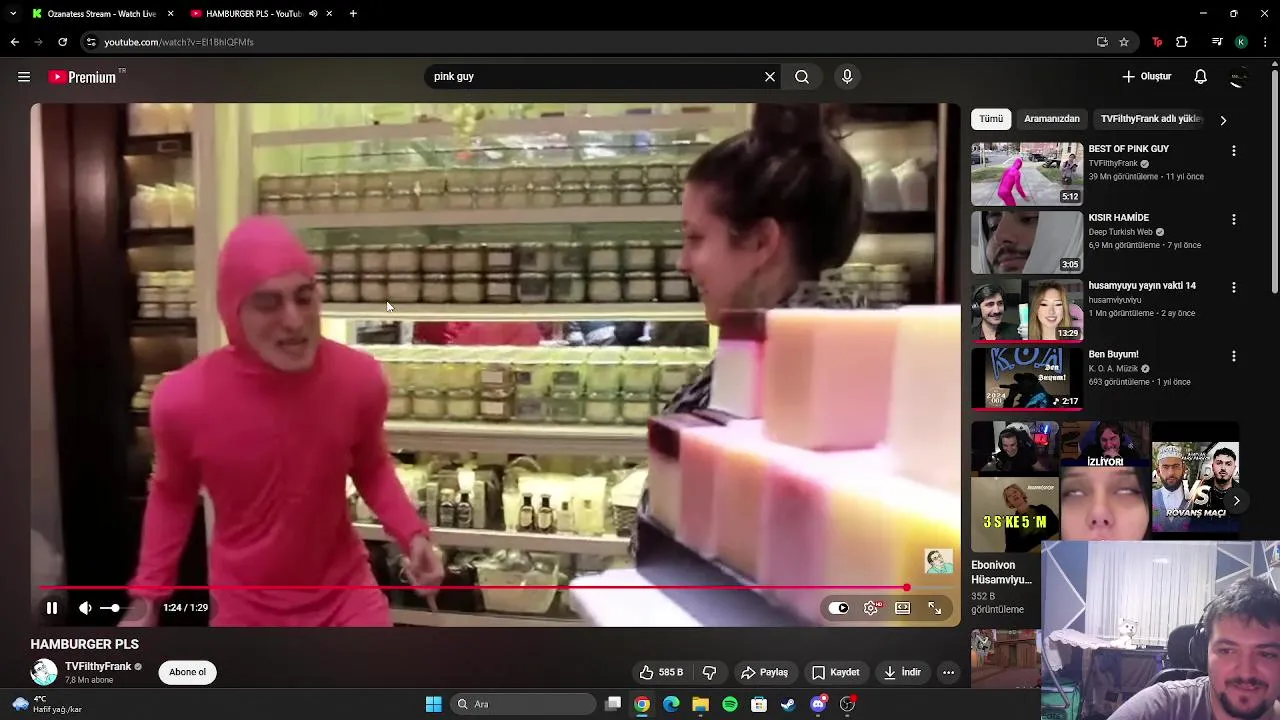1280x720 pixels.
Task: Open the YouTube account avatar menu
Action: pos(1239,77)
